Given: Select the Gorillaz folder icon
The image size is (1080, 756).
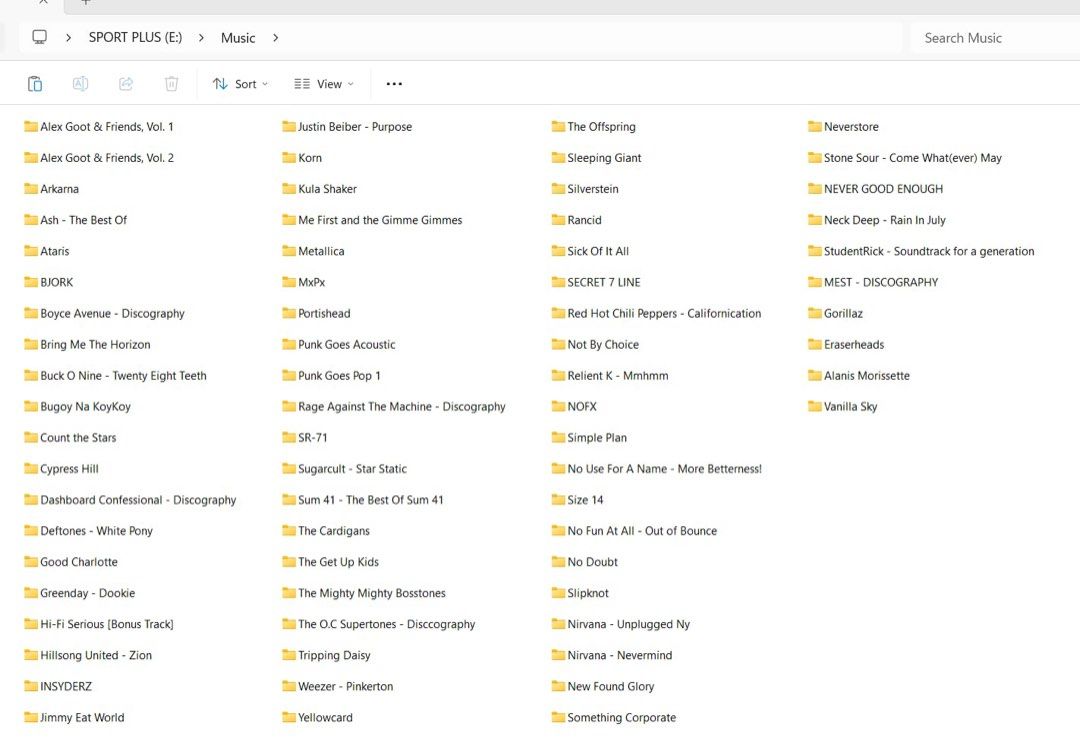Looking at the screenshot, I should (x=815, y=313).
